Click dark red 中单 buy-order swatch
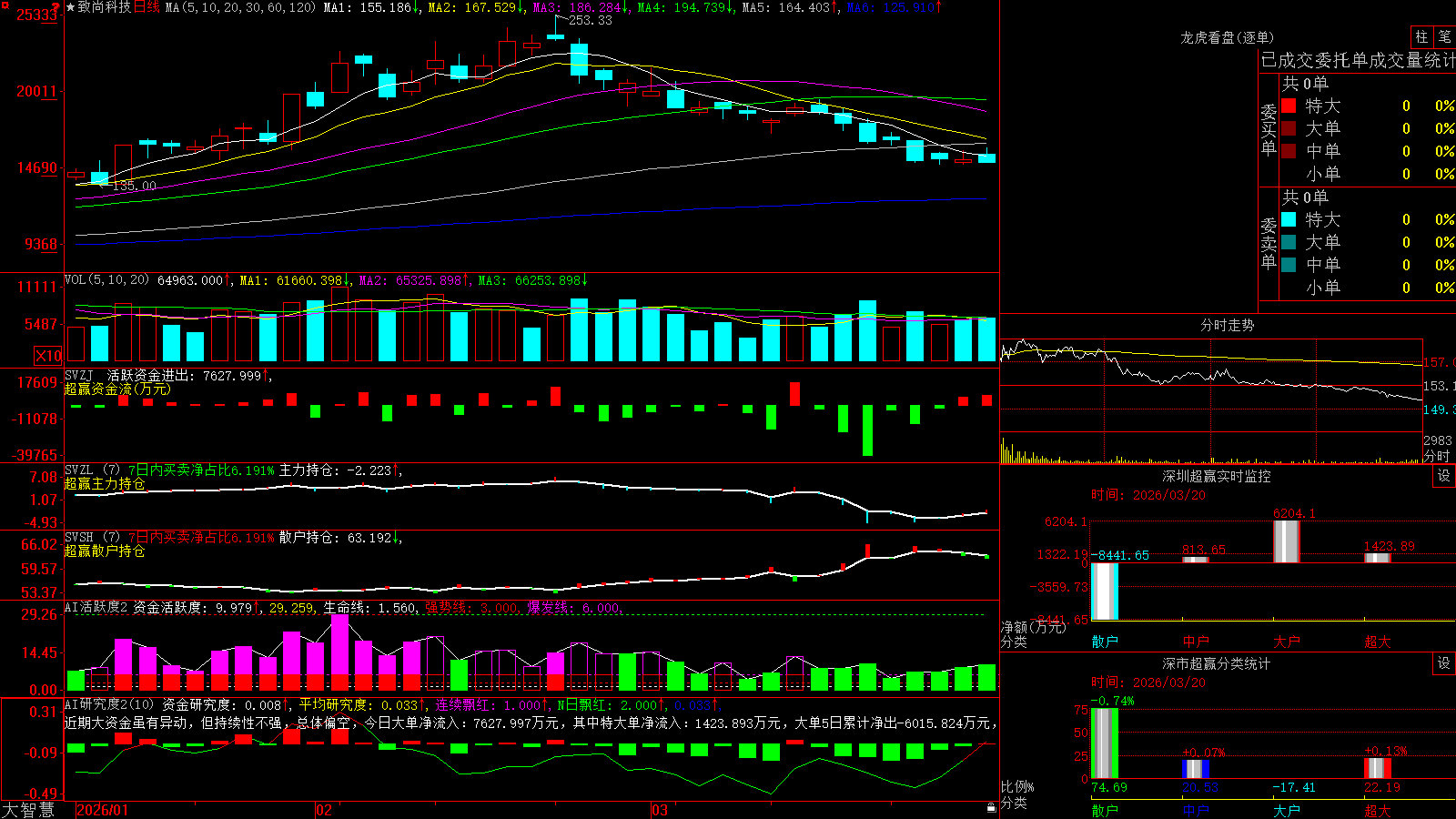1456x819 pixels. (x=1289, y=151)
